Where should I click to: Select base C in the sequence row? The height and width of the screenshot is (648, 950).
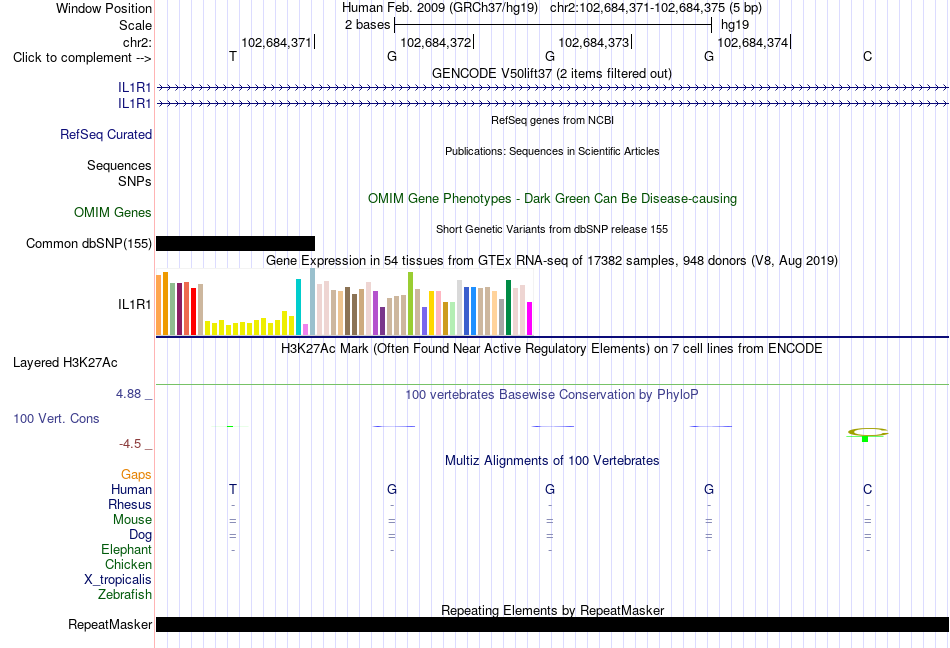868,56
